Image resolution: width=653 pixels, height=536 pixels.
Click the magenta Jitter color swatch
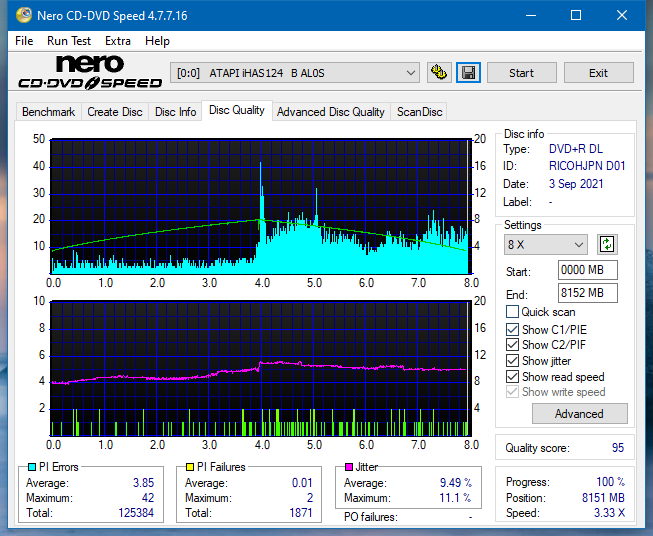coord(349,467)
